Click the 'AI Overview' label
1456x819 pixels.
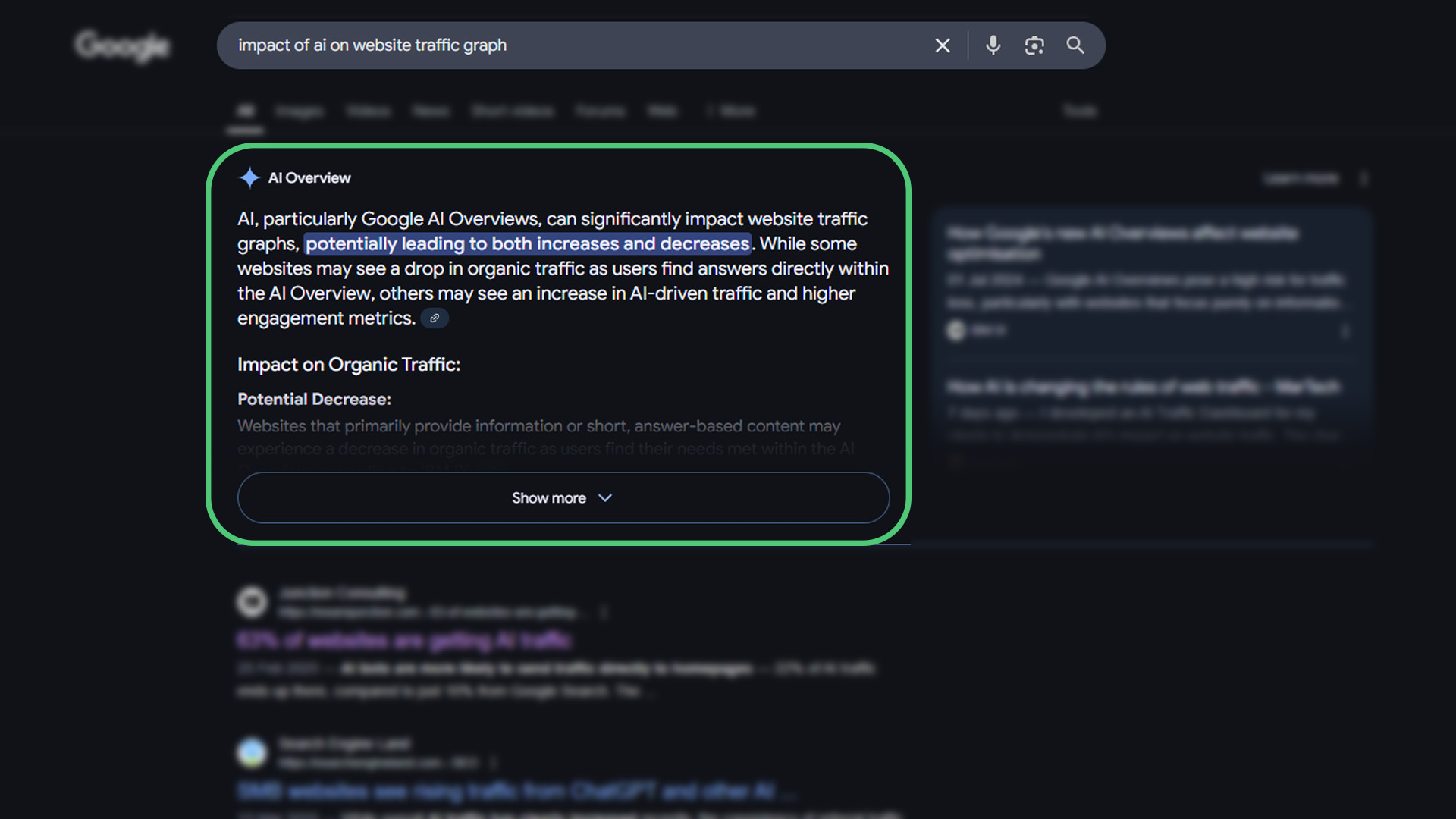[x=309, y=177]
